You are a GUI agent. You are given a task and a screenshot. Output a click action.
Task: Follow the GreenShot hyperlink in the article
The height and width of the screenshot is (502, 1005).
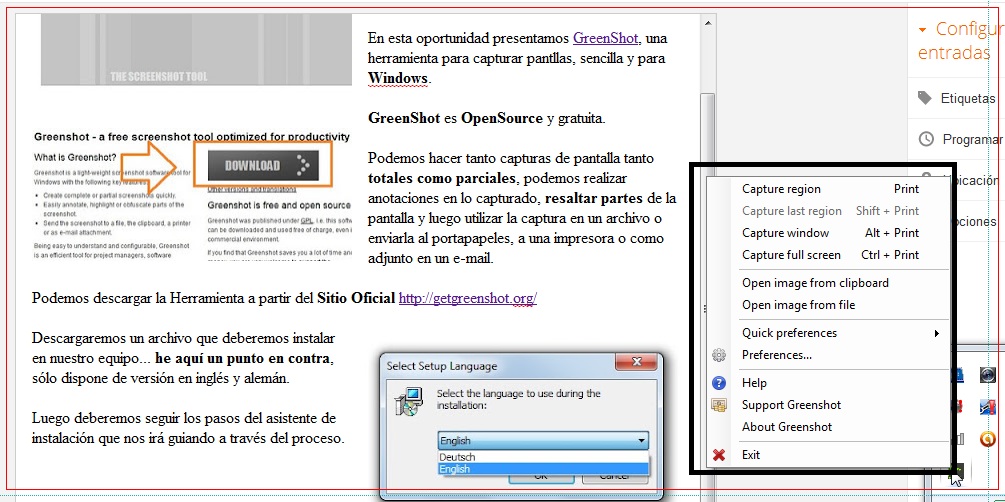(606, 38)
